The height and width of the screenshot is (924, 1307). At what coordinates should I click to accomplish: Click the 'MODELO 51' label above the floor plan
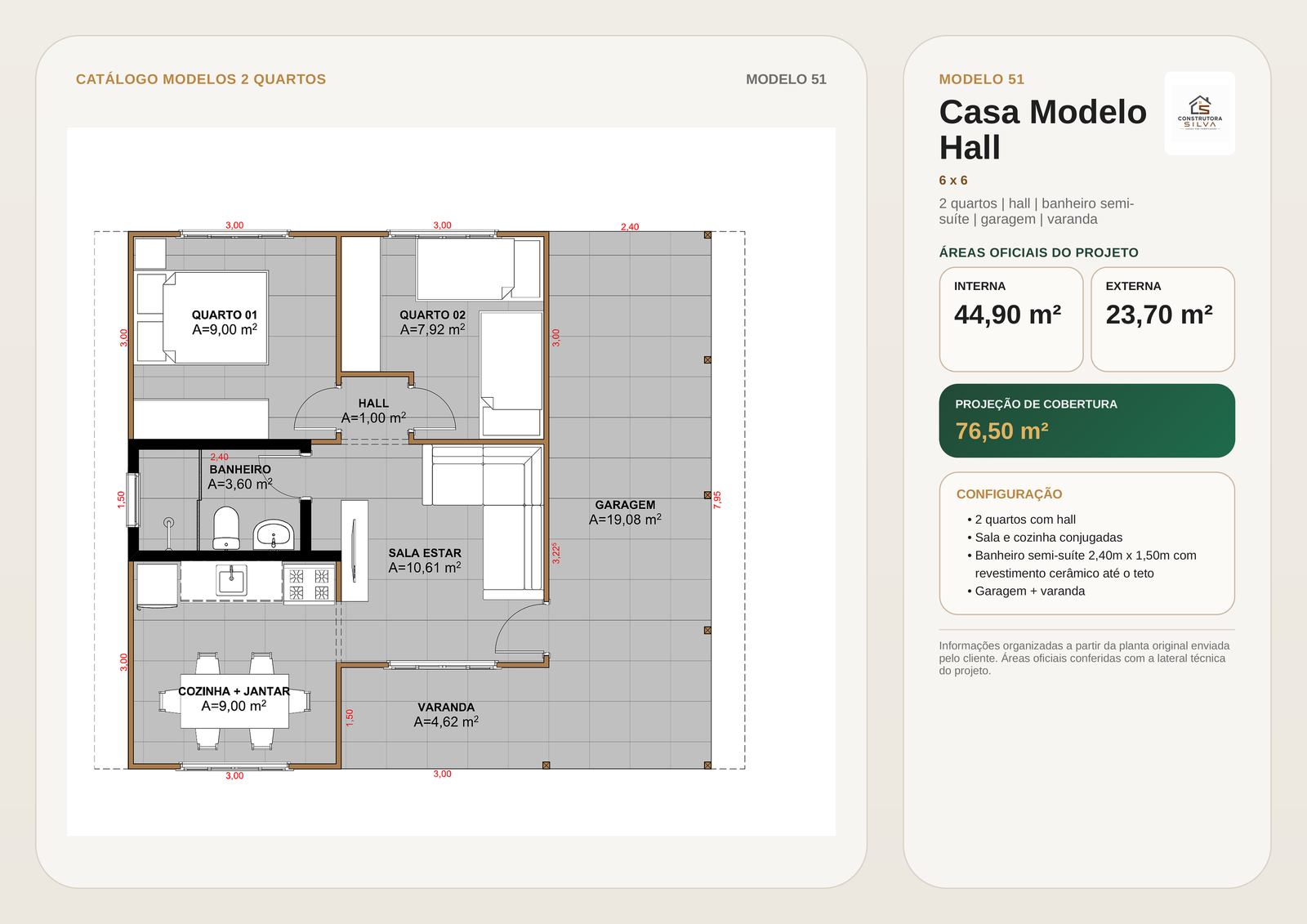pyautogui.click(x=786, y=79)
